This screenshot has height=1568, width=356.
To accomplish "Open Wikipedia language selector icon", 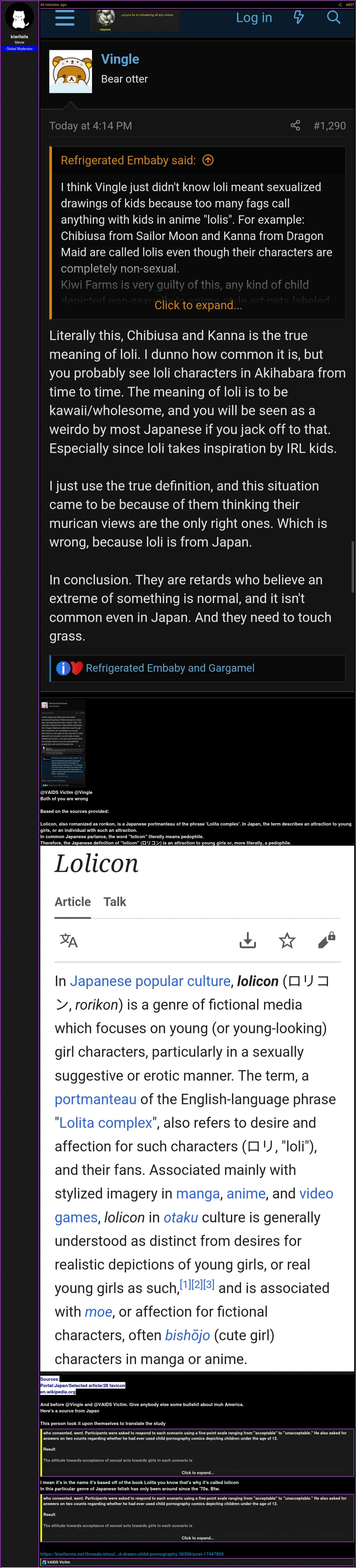I will (69, 940).
